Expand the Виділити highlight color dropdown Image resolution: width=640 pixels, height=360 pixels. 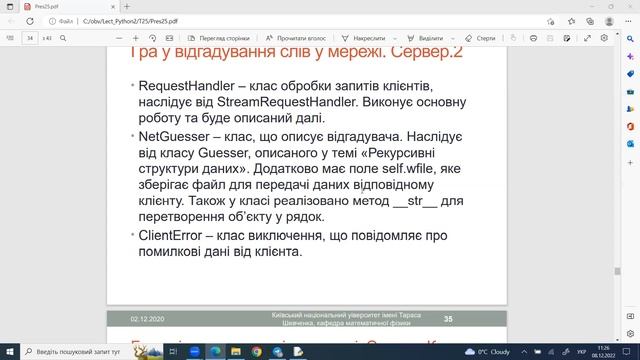pos(453,38)
